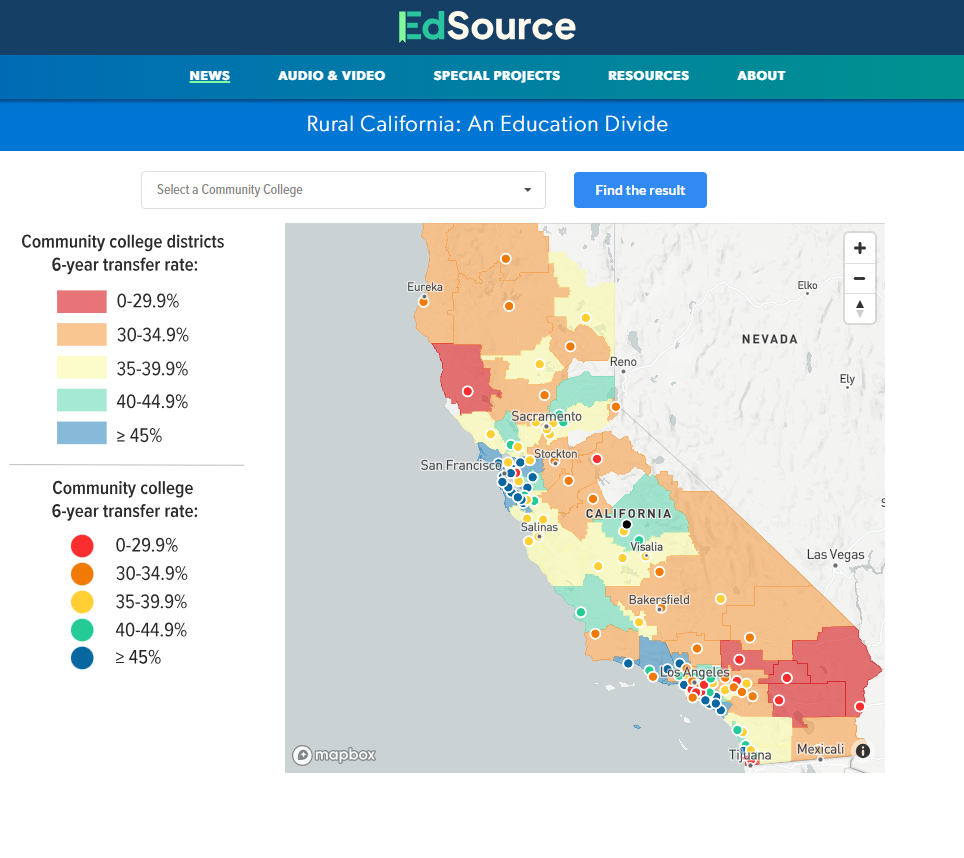This screenshot has height=858, width=964.
Task: Open the Audio & Video menu
Action: click(331, 76)
